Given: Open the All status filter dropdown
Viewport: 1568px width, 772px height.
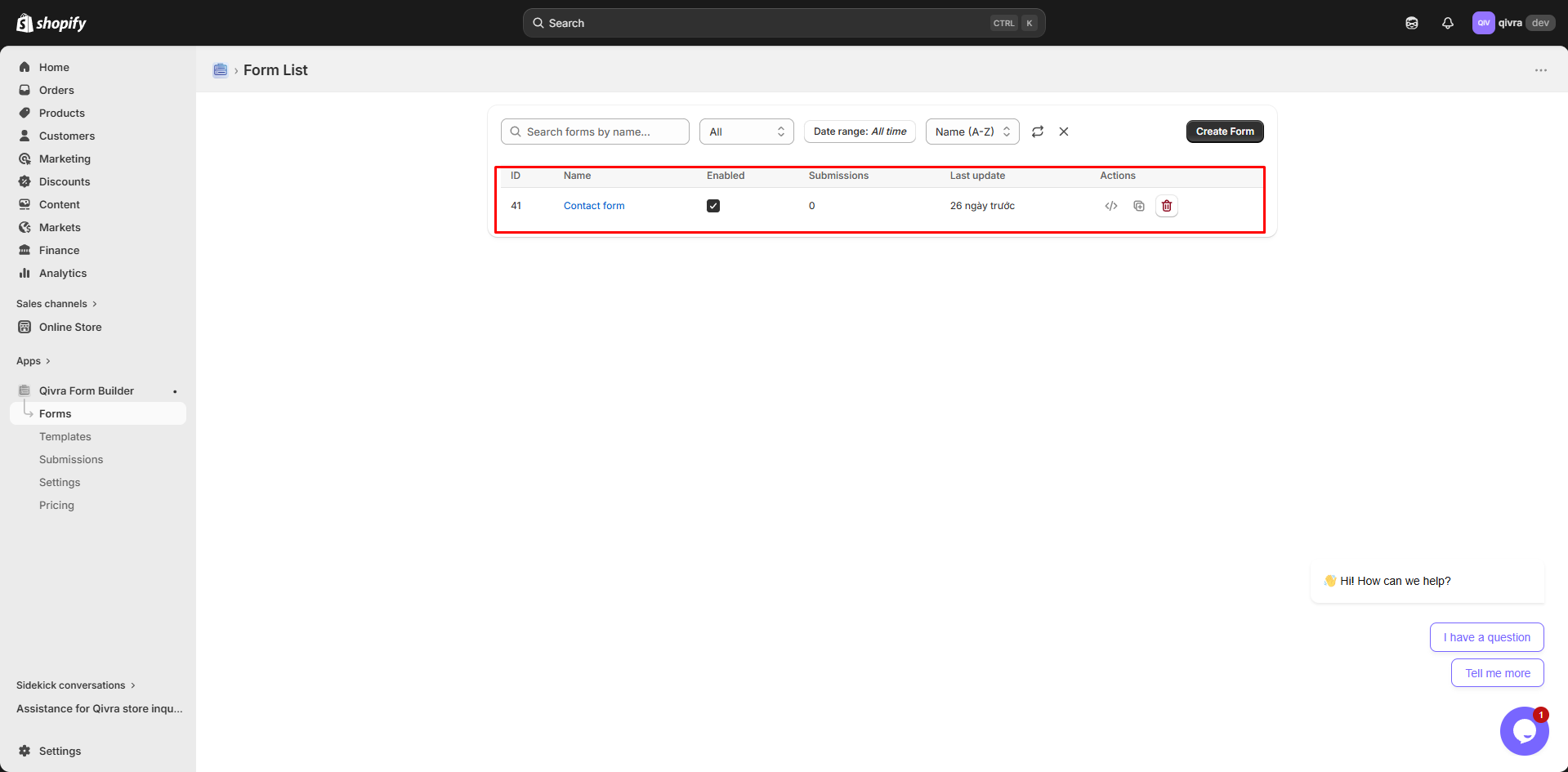Looking at the screenshot, I should 747,132.
